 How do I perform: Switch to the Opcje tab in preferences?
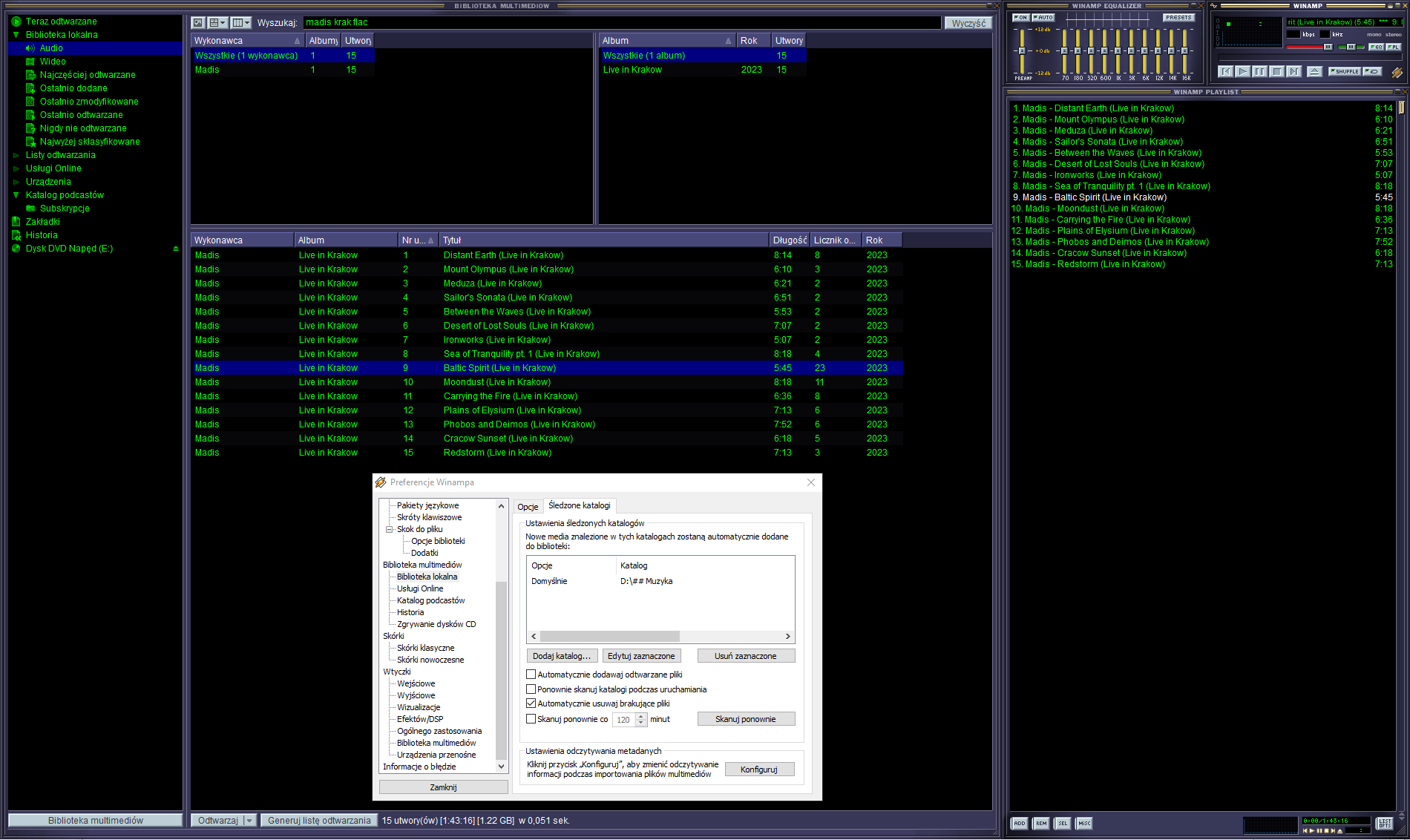click(528, 507)
